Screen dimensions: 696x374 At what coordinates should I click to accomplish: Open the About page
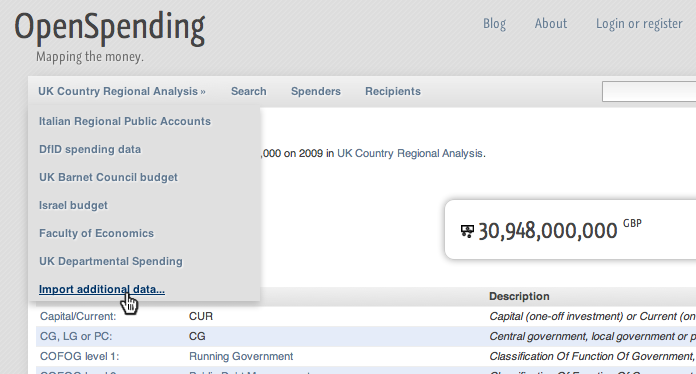(551, 24)
